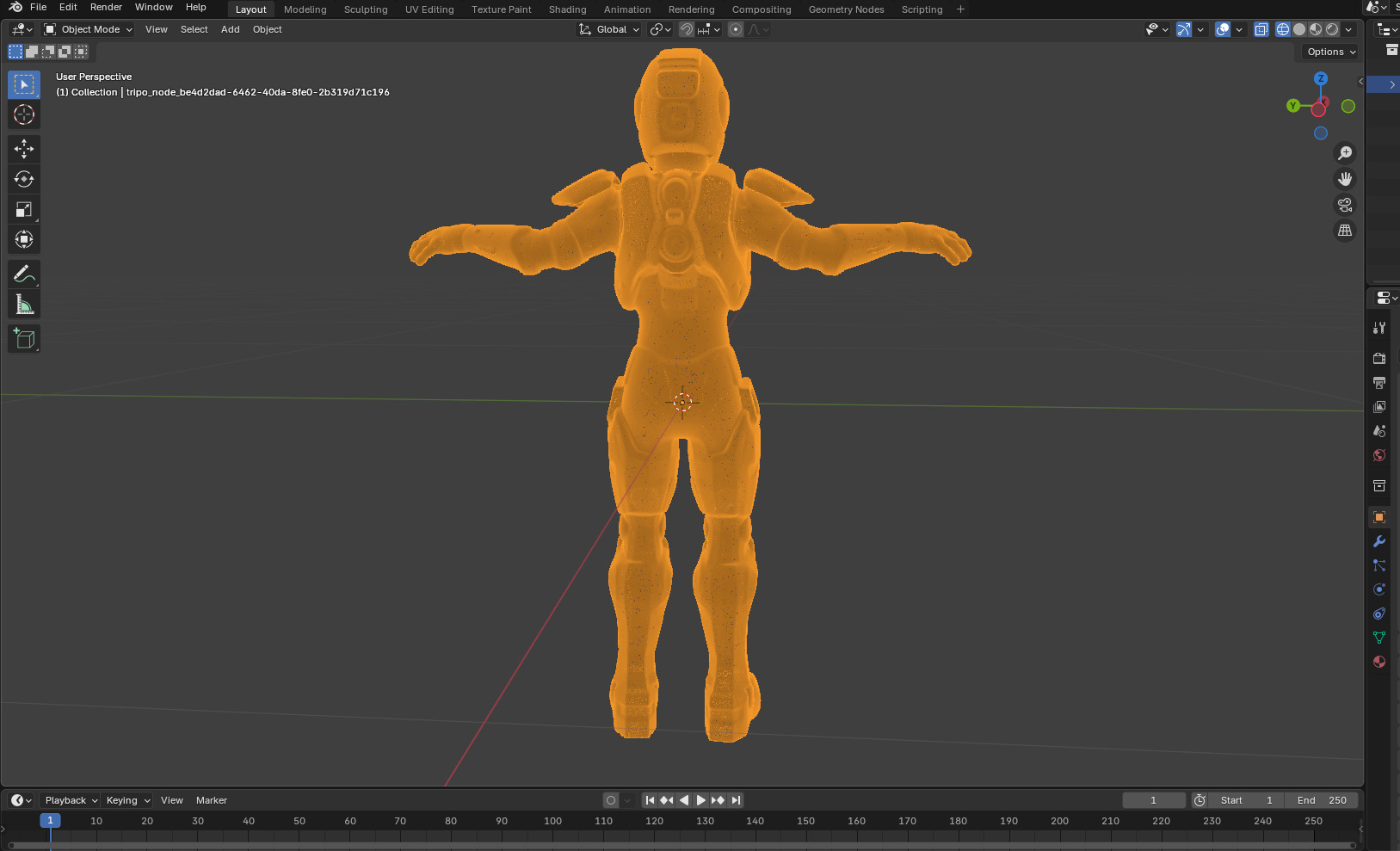Toggle X-ray mode

coord(1261,29)
